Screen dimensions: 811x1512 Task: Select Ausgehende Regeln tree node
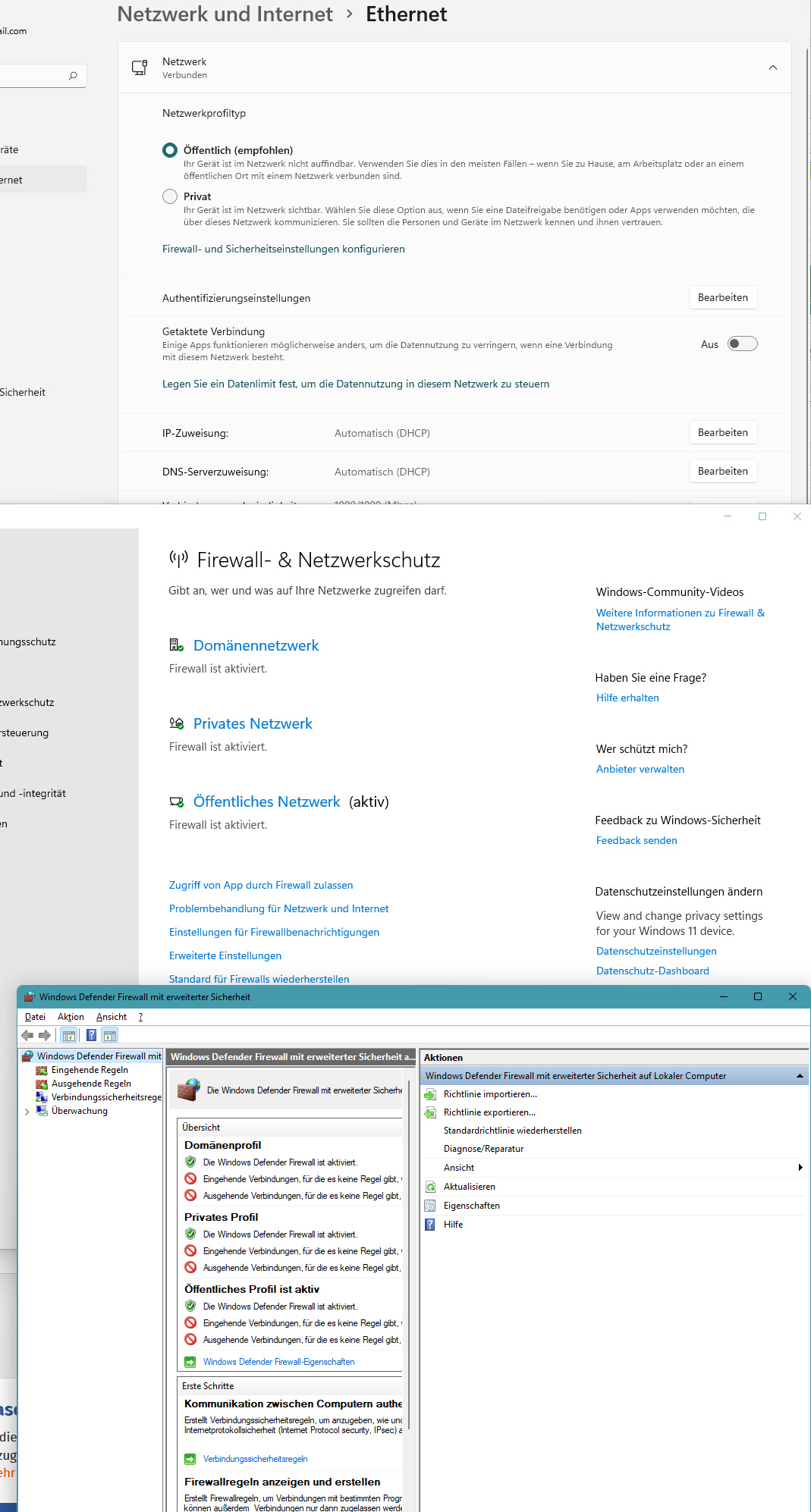pos(91,1084)
